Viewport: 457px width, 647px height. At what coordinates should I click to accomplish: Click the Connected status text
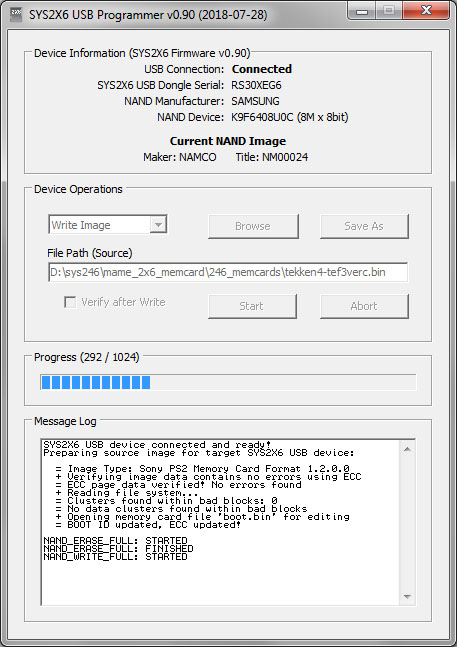pyautogui.click(x=261, y=69)
